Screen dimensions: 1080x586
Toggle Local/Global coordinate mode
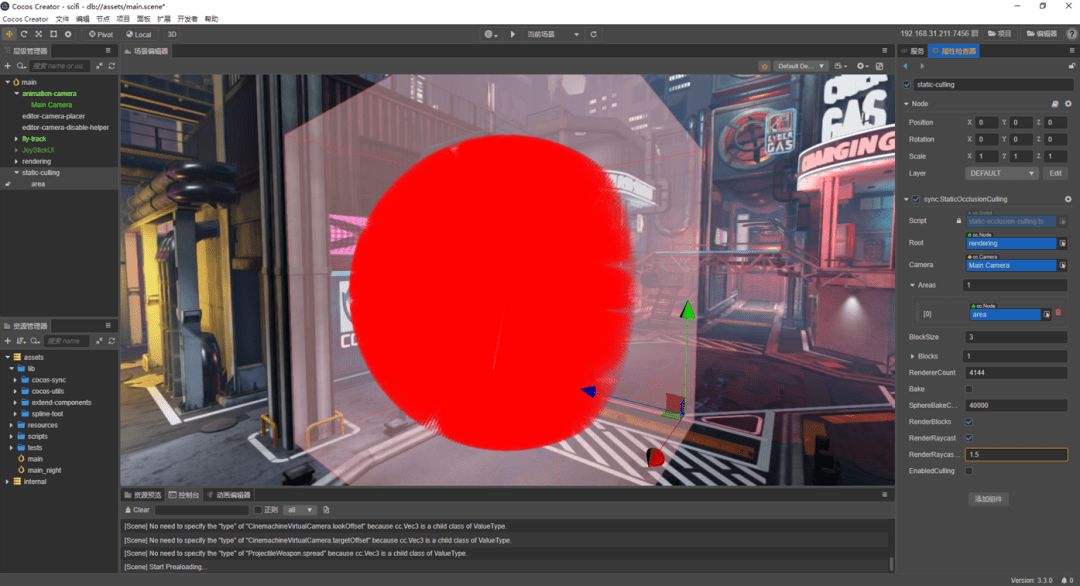pos(138,34)
